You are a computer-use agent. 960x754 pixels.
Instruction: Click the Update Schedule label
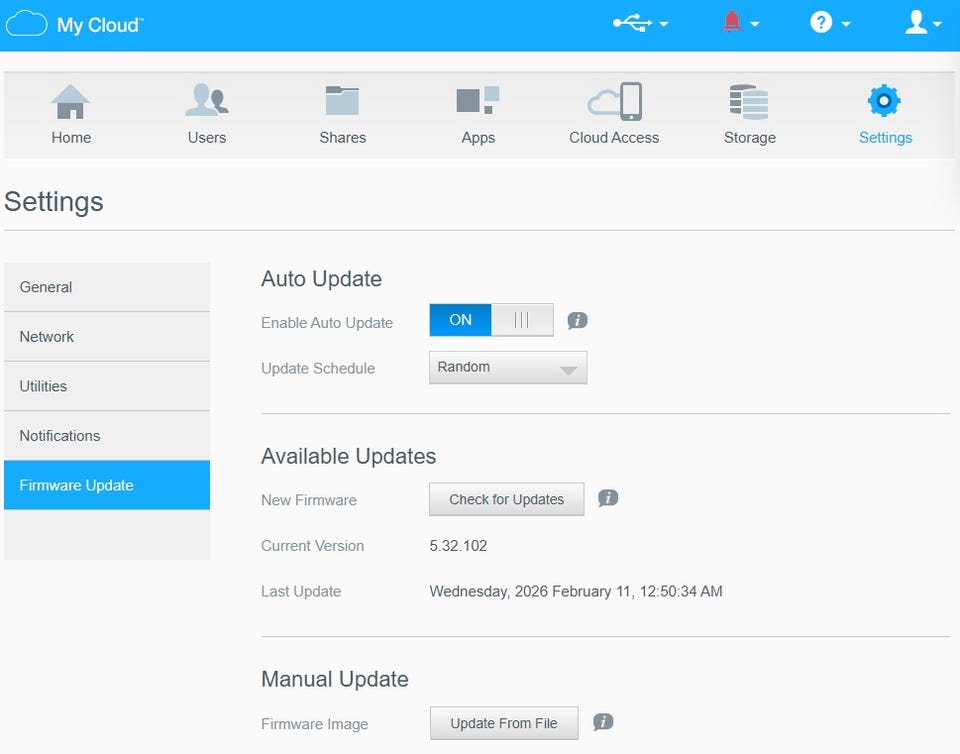click(318, 368)
